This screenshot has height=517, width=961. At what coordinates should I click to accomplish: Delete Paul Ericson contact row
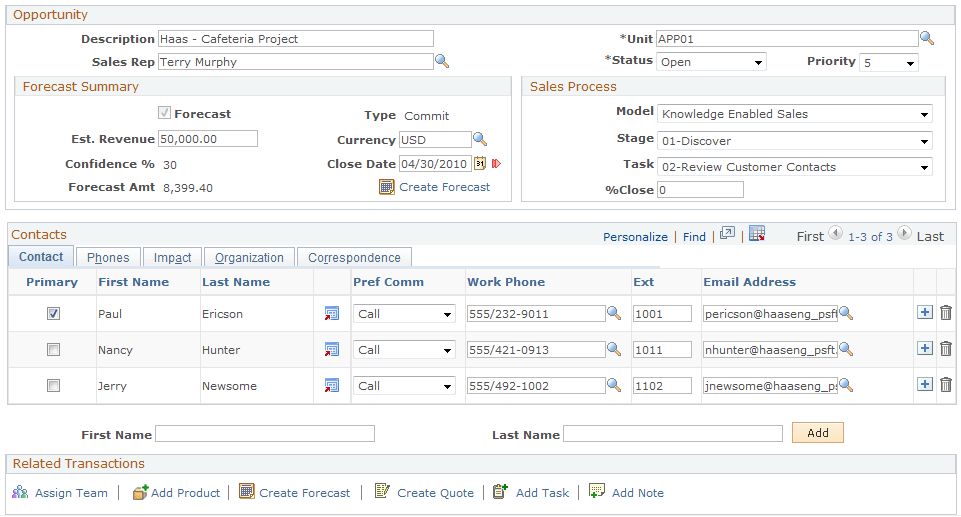click(946, 313)
